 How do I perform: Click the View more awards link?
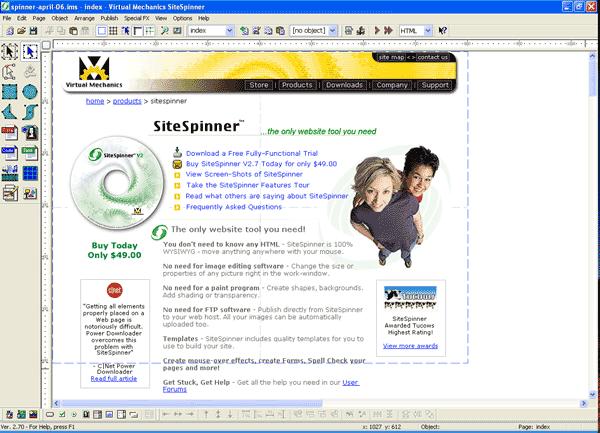tap(410, 346)
